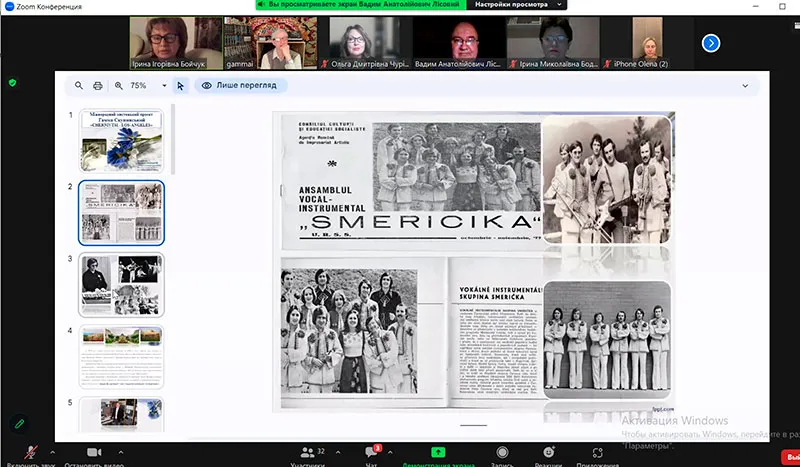The width and height of the screenshot is (800, 467).
Task: Click the zoom magnifier icon beside 75%
Action: coord(119,86)
